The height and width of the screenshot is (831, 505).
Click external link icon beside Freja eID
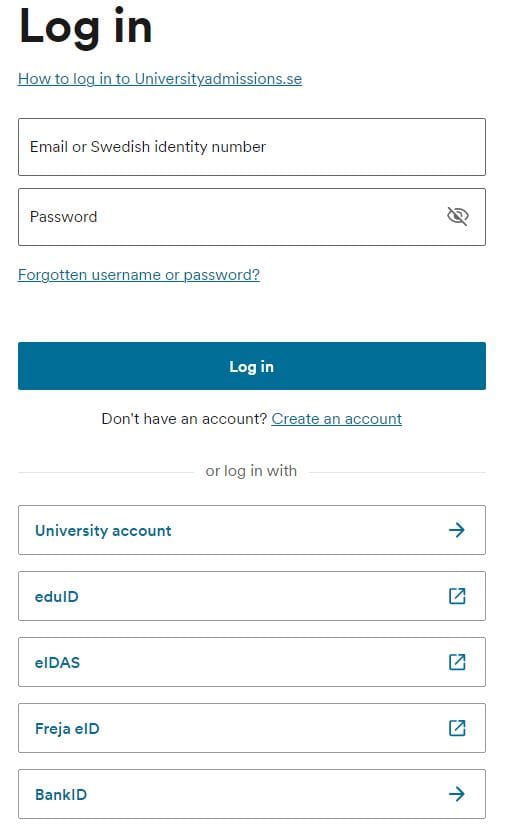click(457, 728)
